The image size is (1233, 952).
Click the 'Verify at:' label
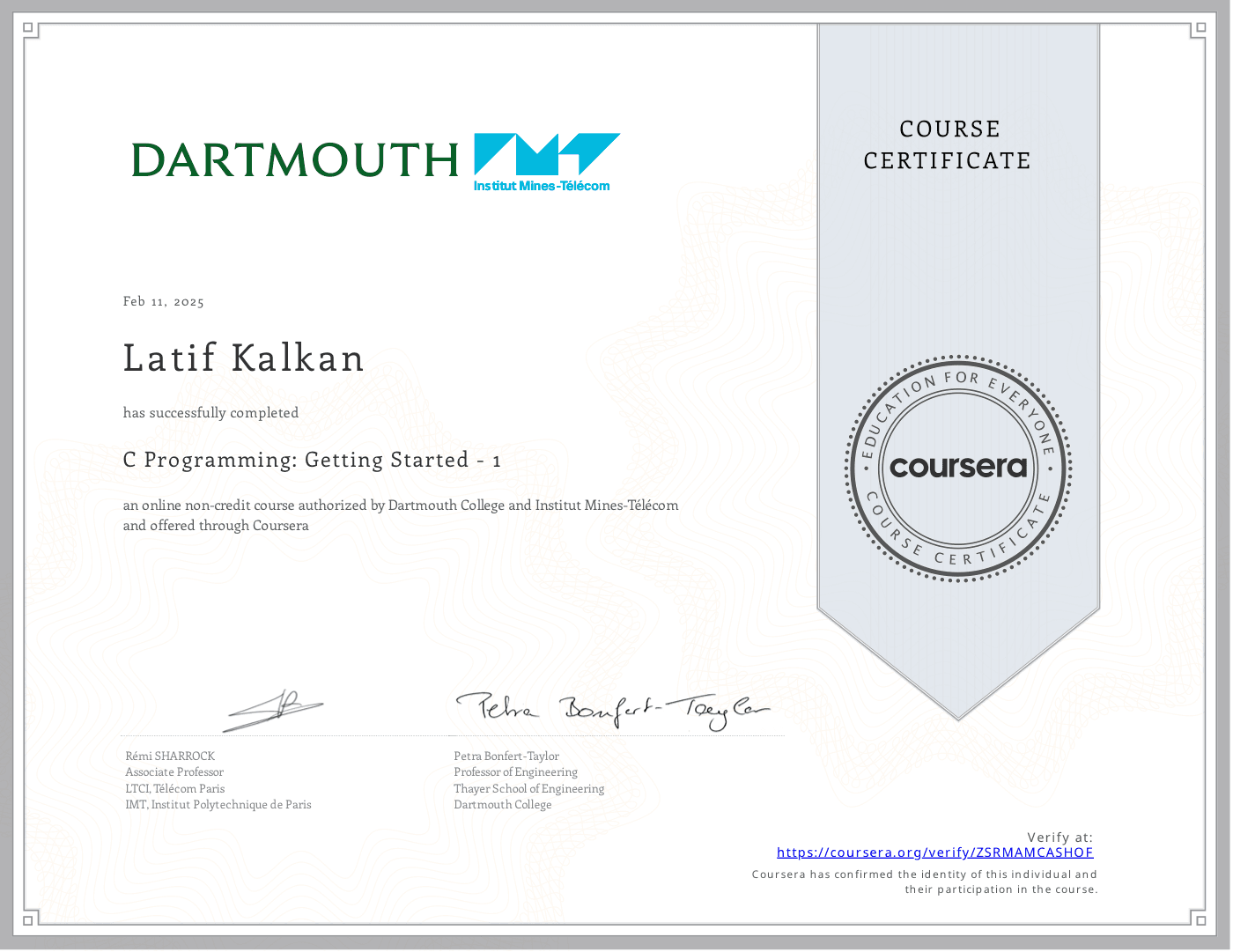[x=1060, y=838]
